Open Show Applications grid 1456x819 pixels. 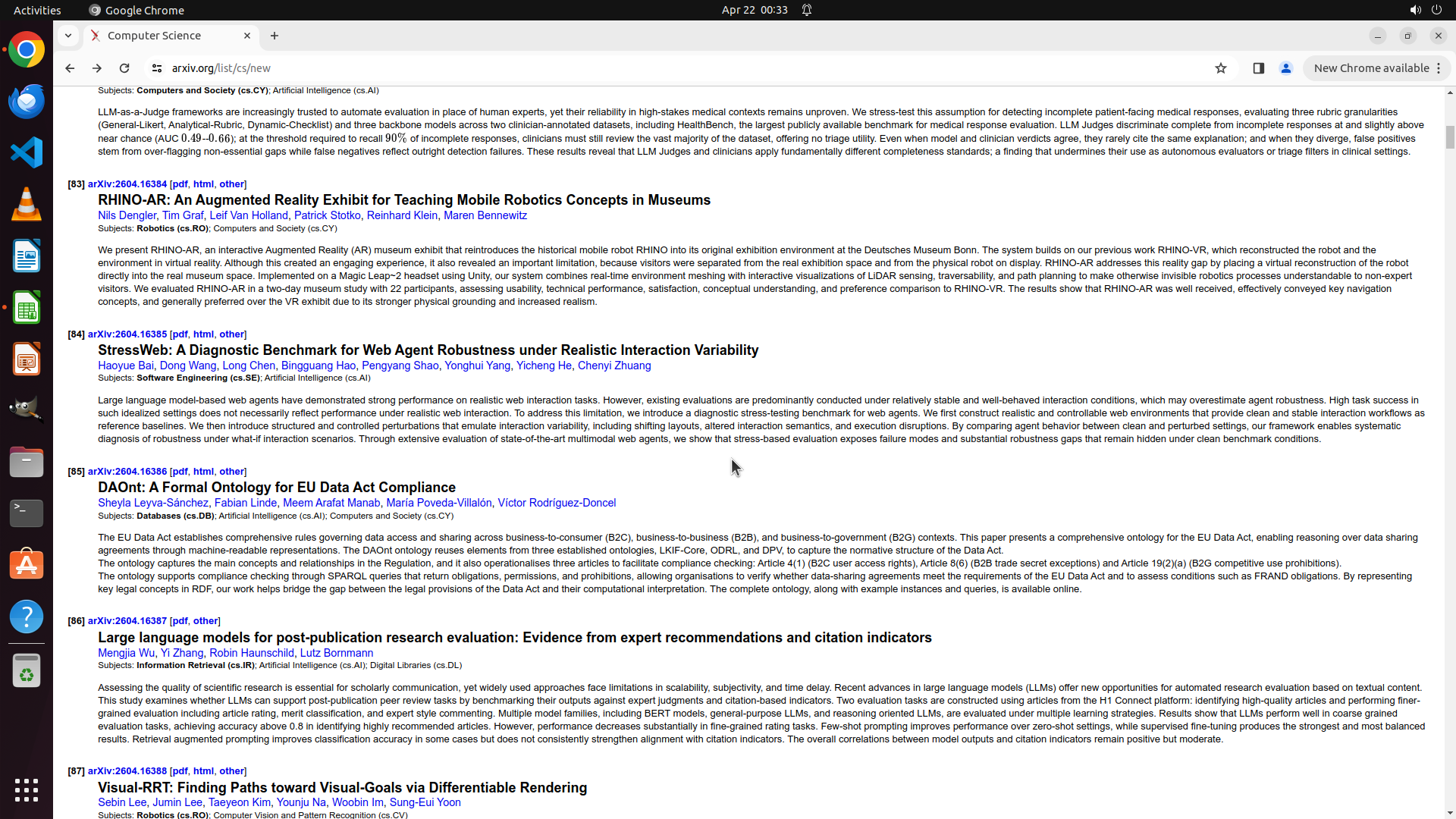27,789
